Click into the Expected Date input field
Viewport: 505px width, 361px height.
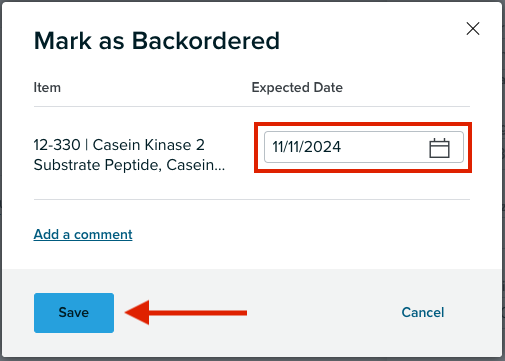(364, 147)
